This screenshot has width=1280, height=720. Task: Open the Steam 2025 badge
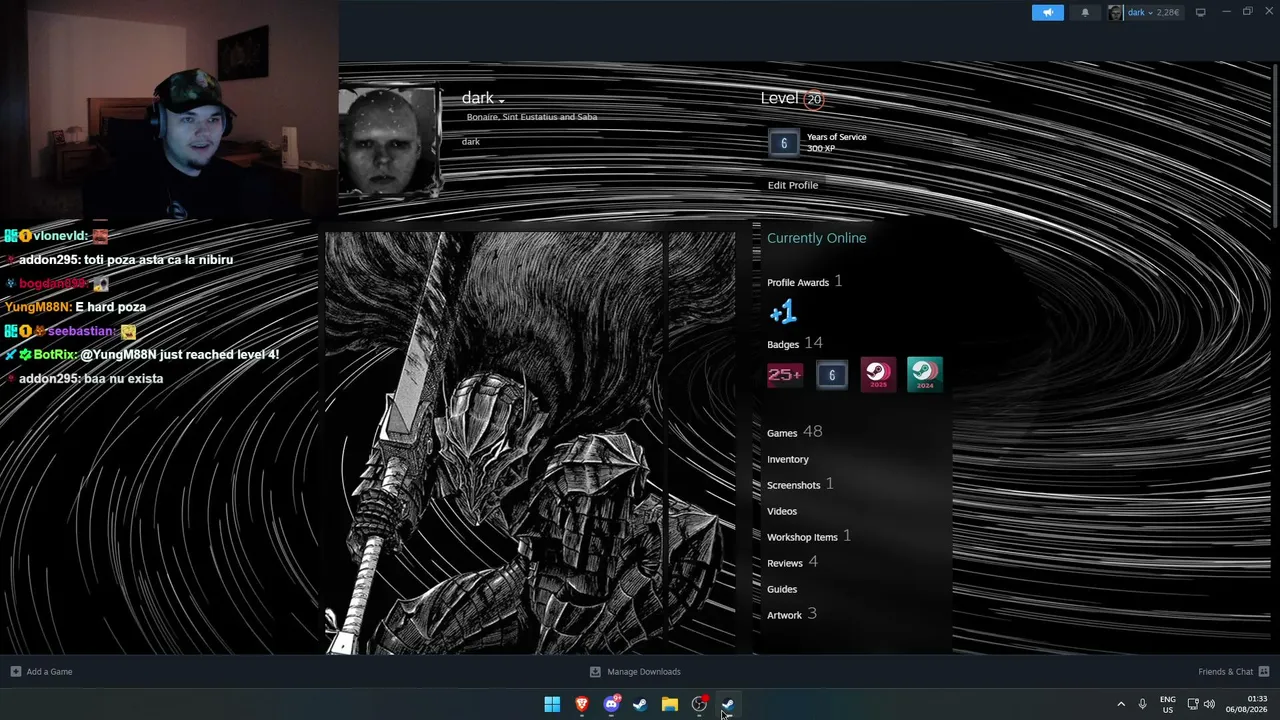878,375
